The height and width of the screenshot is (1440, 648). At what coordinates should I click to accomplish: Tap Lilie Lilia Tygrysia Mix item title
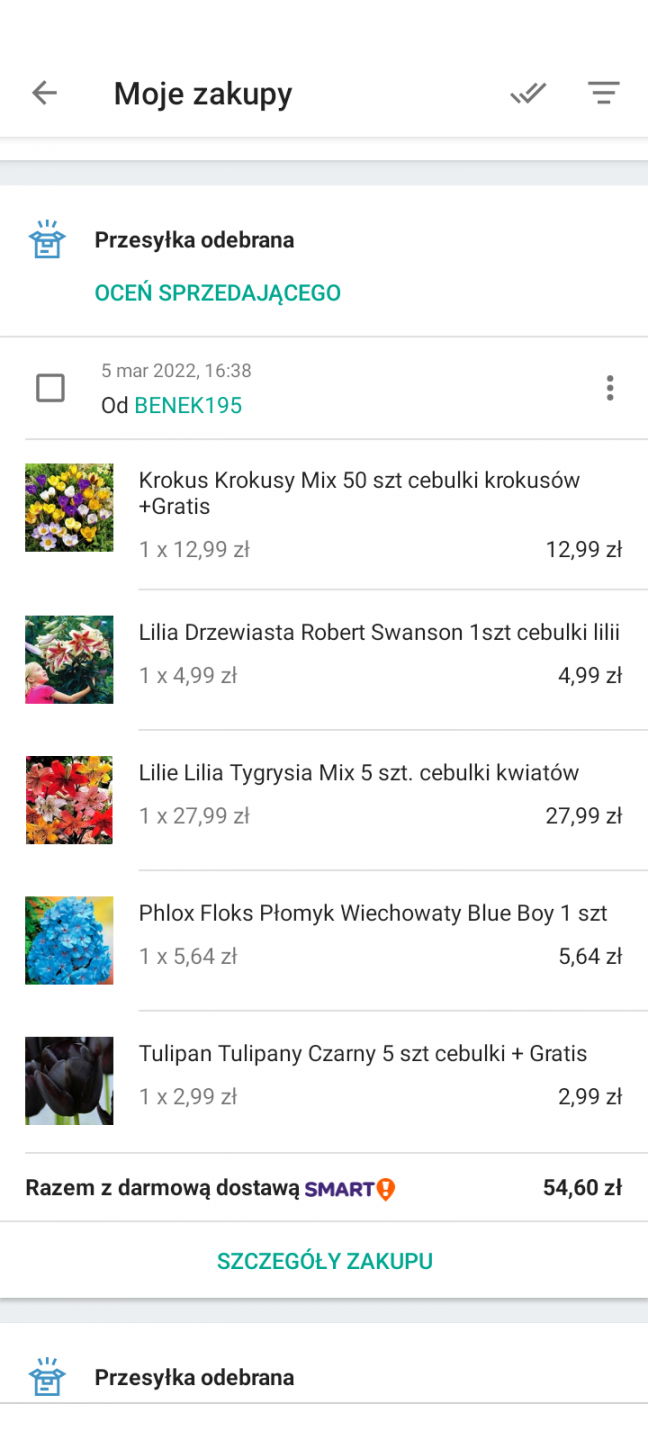coord(359,773)
